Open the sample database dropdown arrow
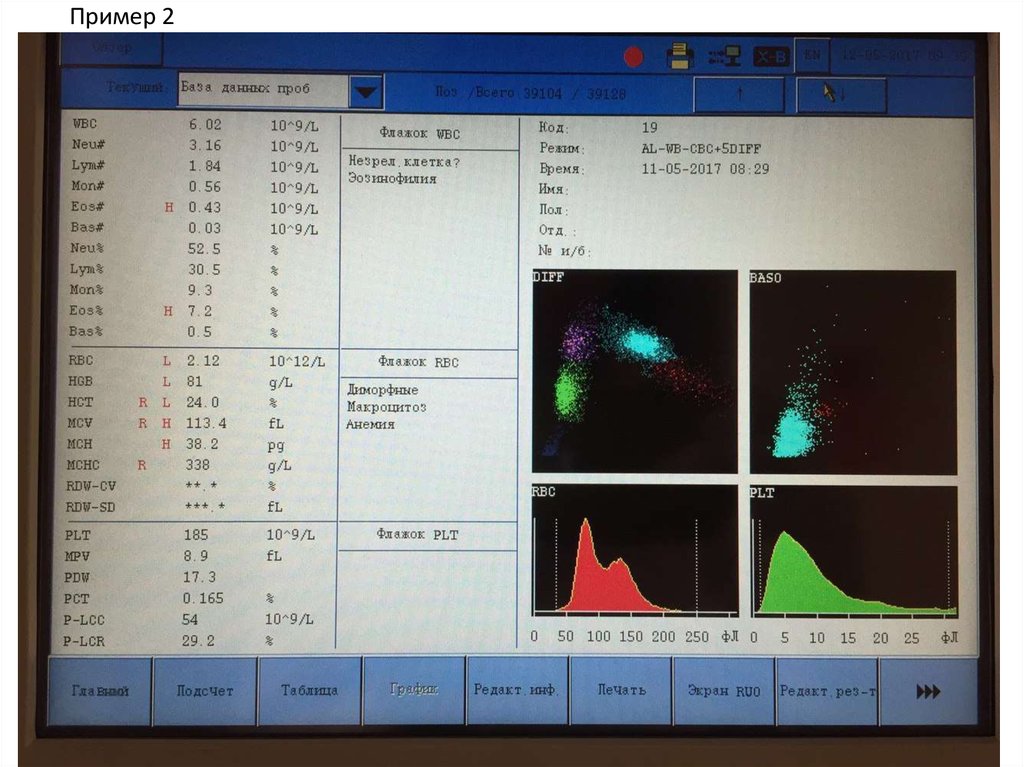Screen dimensions: 1024x767 [367, 92]
